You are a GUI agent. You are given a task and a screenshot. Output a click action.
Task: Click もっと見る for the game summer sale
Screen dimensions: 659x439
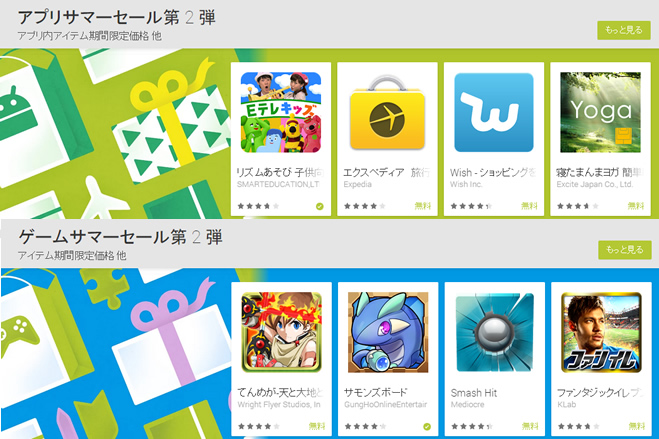point(625,250)
